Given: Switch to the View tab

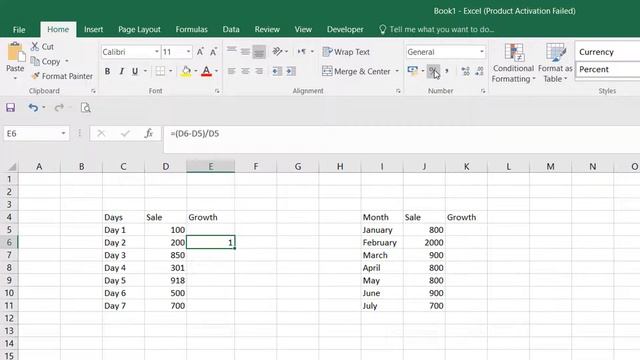Looking at the screenshot, I should [x=303, y=29].
